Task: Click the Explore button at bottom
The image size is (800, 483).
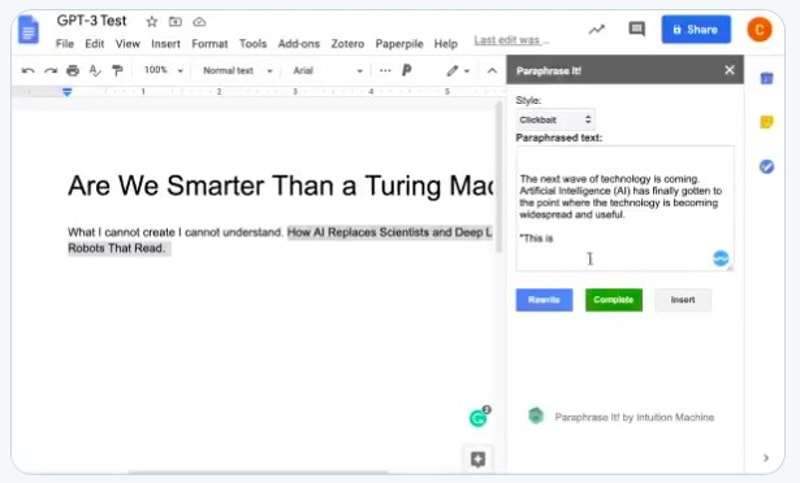Action: (x=478, y=459)
